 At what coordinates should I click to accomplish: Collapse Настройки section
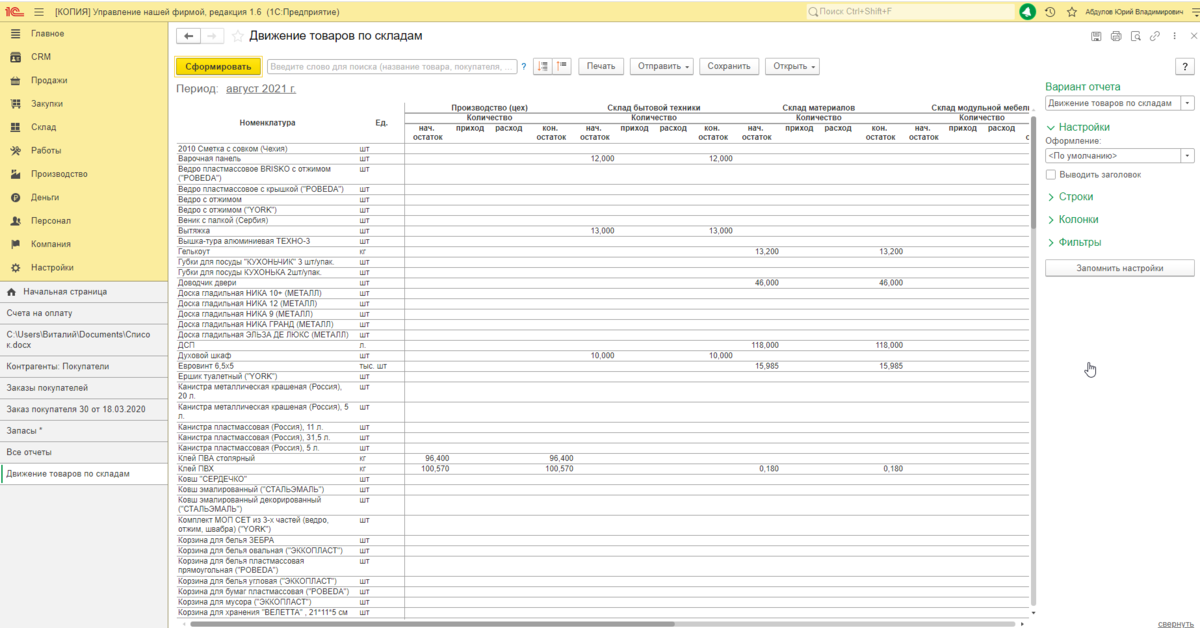pos(1078,128)
